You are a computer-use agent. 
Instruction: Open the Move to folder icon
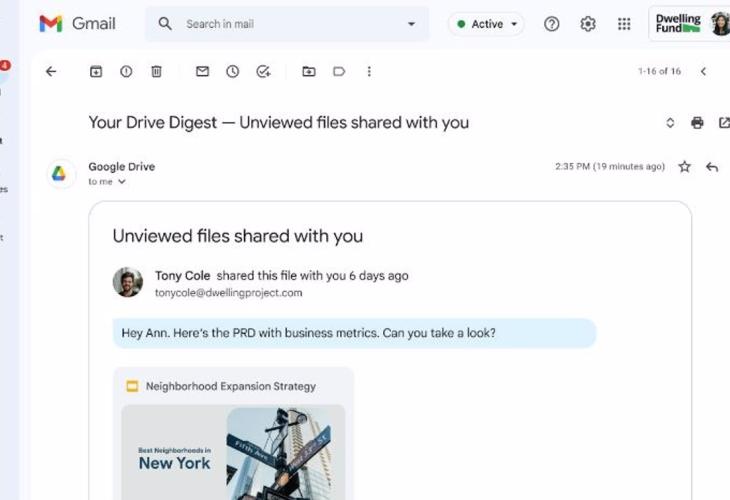tap(309, 72)
